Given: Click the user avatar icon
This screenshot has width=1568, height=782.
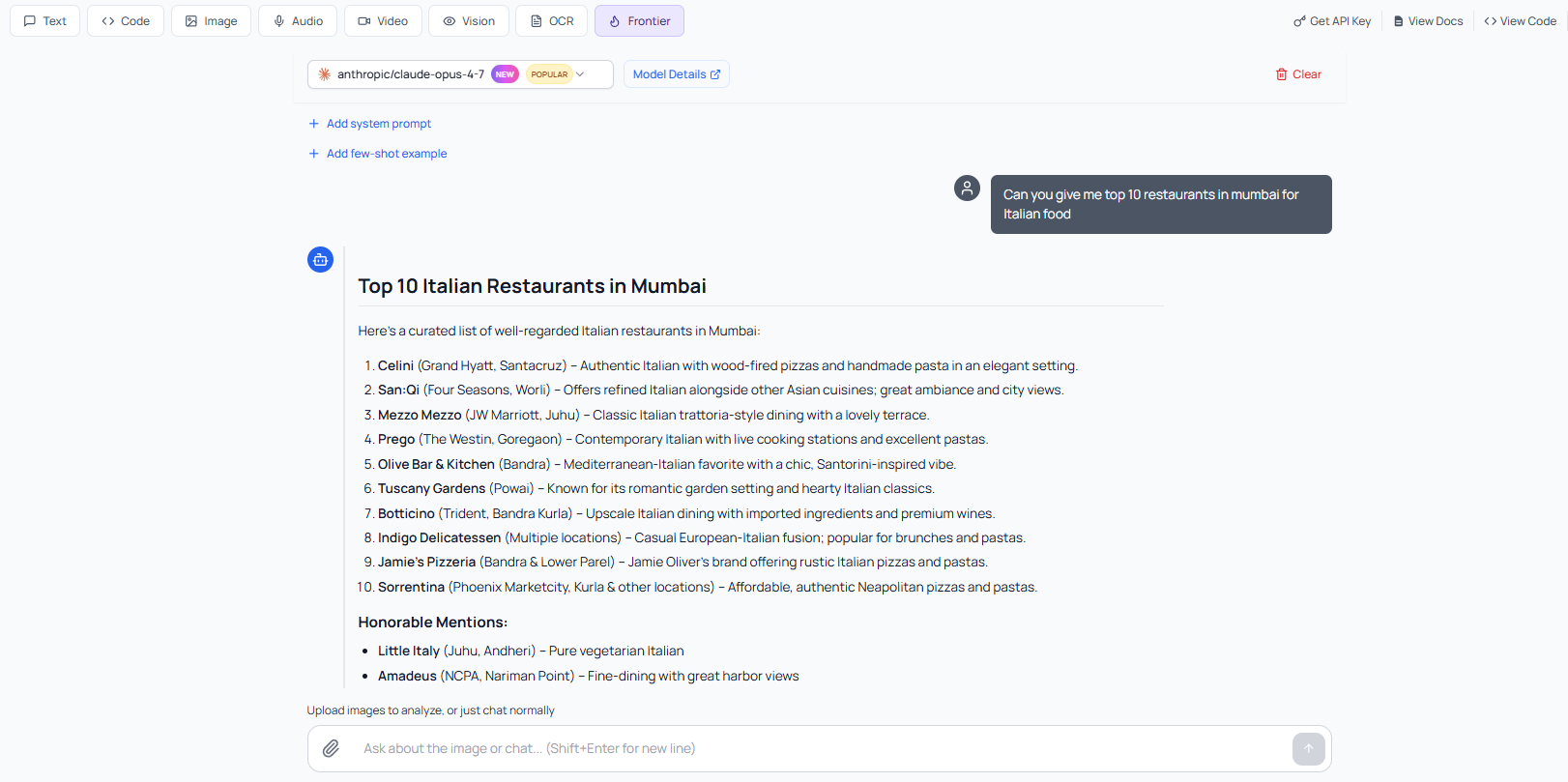Looking at the screenshot, I should [967, 188].
